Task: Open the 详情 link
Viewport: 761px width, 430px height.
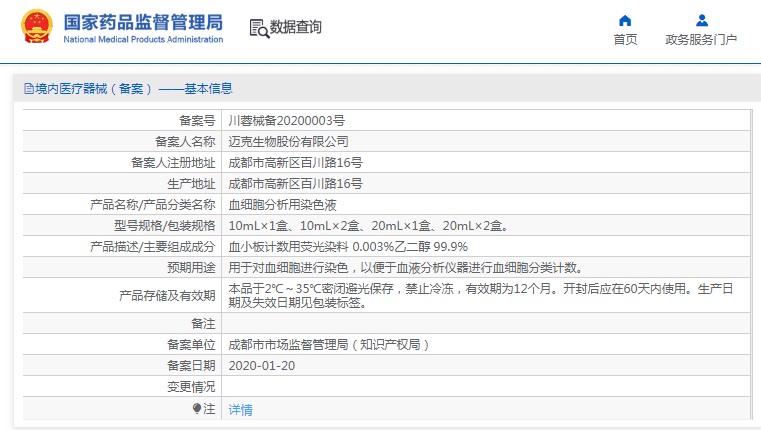Action: coord(240,410)
